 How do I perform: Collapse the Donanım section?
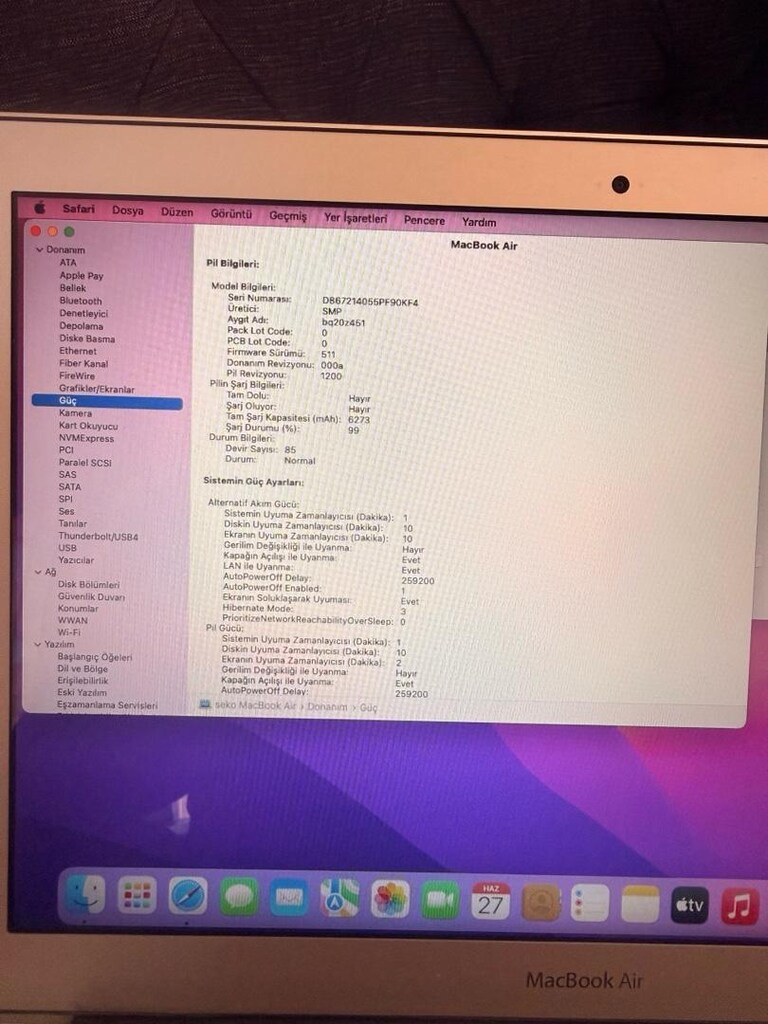(x=39, y=249)
